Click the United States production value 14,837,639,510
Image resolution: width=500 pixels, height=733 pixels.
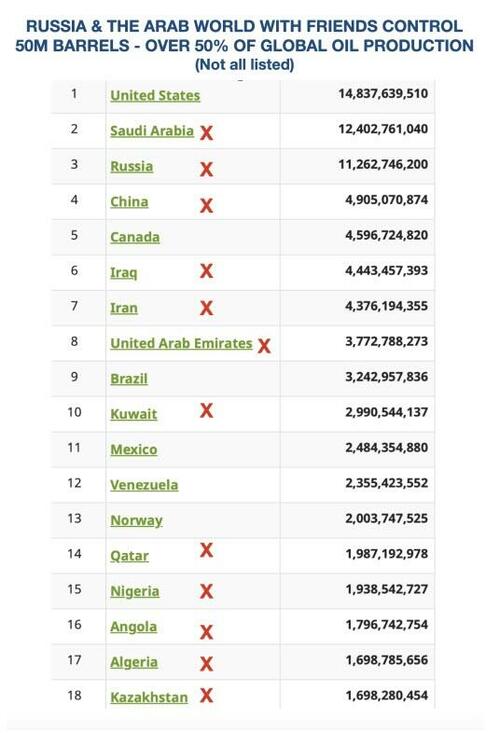pyautogui.click(x=383, y=93)
